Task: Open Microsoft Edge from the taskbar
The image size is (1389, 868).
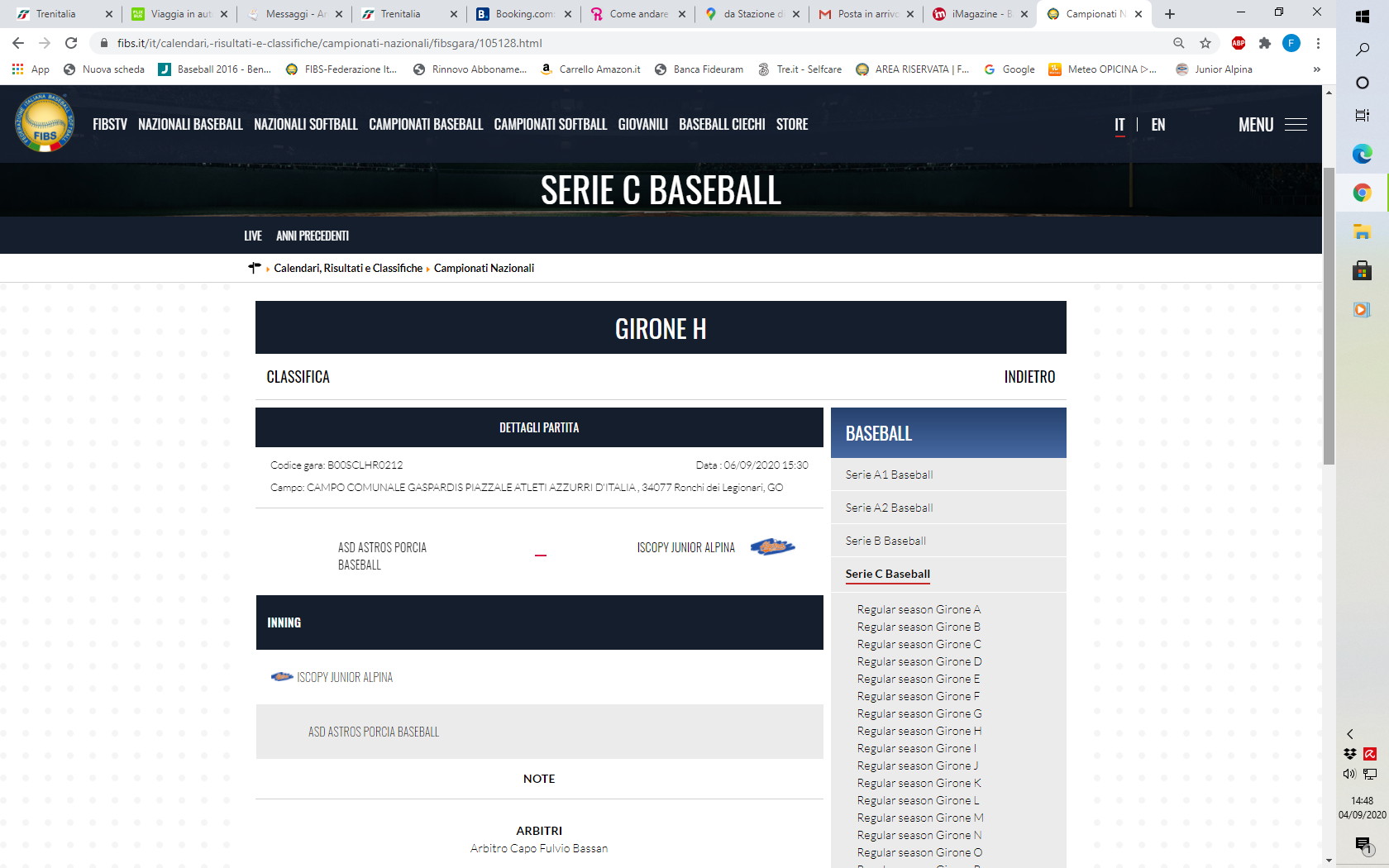Action: 1363,153
